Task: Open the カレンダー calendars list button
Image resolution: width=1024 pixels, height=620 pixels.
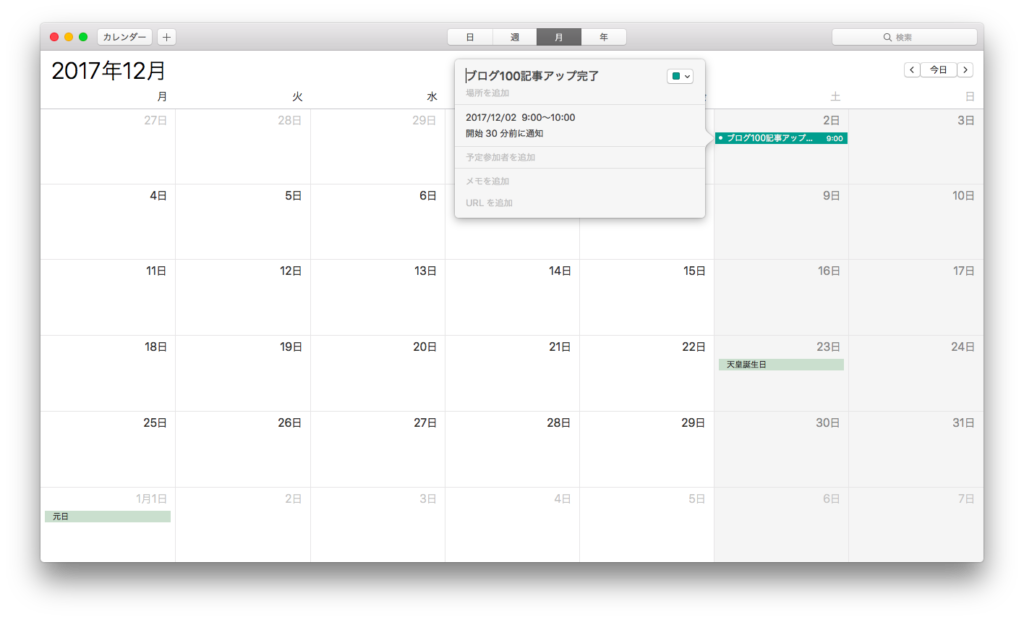Action: [x=125, y=37]
